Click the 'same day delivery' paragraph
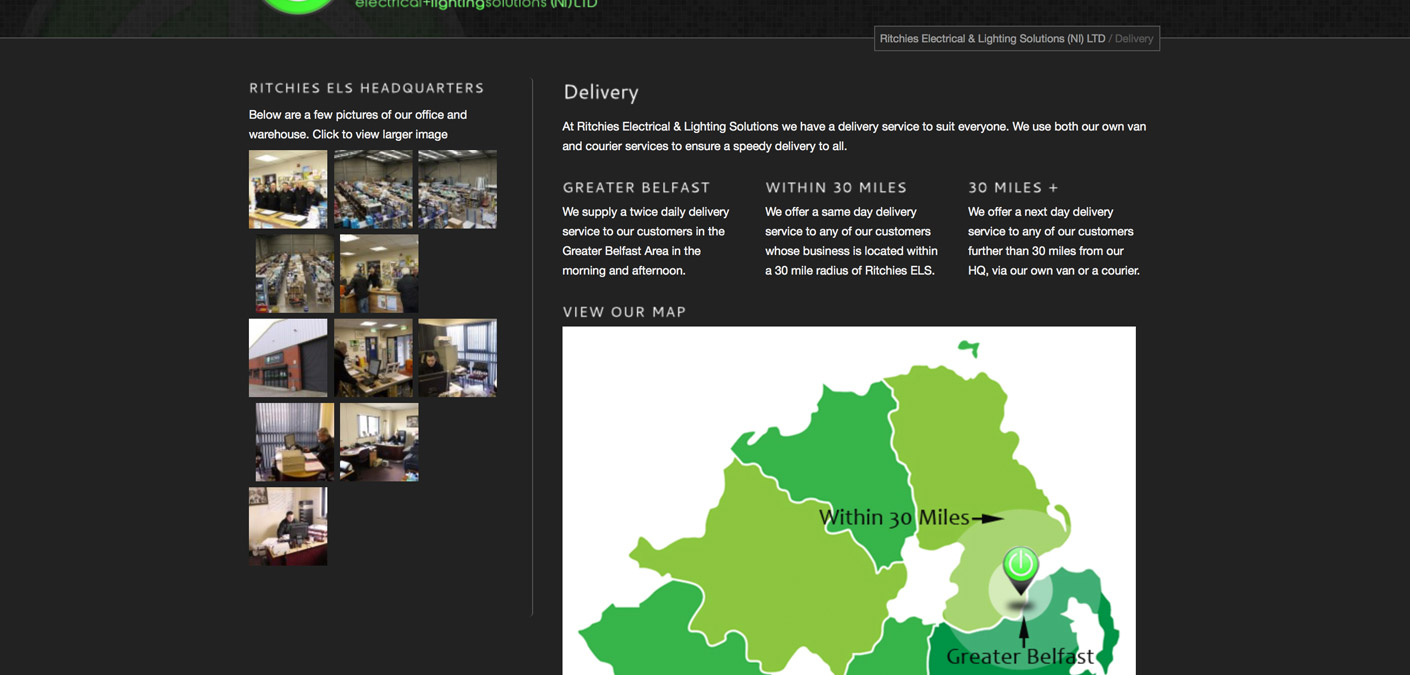This screenshot has width=1410, height=675. pyautogui.click(x=851, y=241)
